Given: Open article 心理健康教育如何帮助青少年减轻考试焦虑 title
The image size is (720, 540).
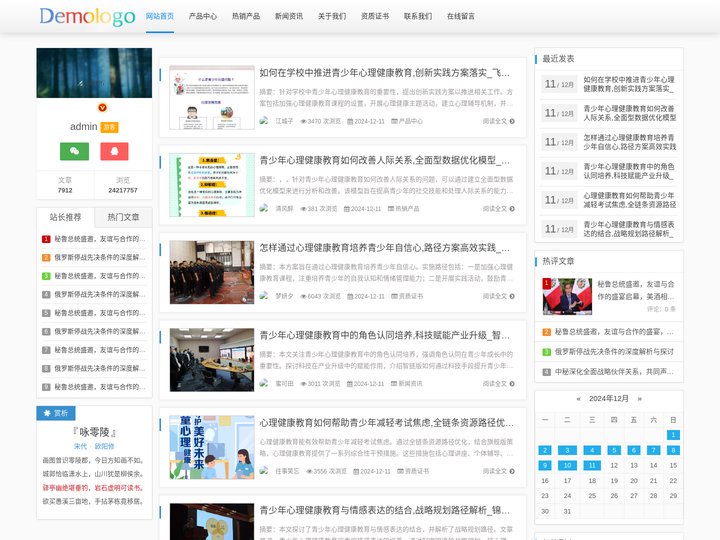Looking at the screenshot, I should pyautogui.click(x=387, y=422).
